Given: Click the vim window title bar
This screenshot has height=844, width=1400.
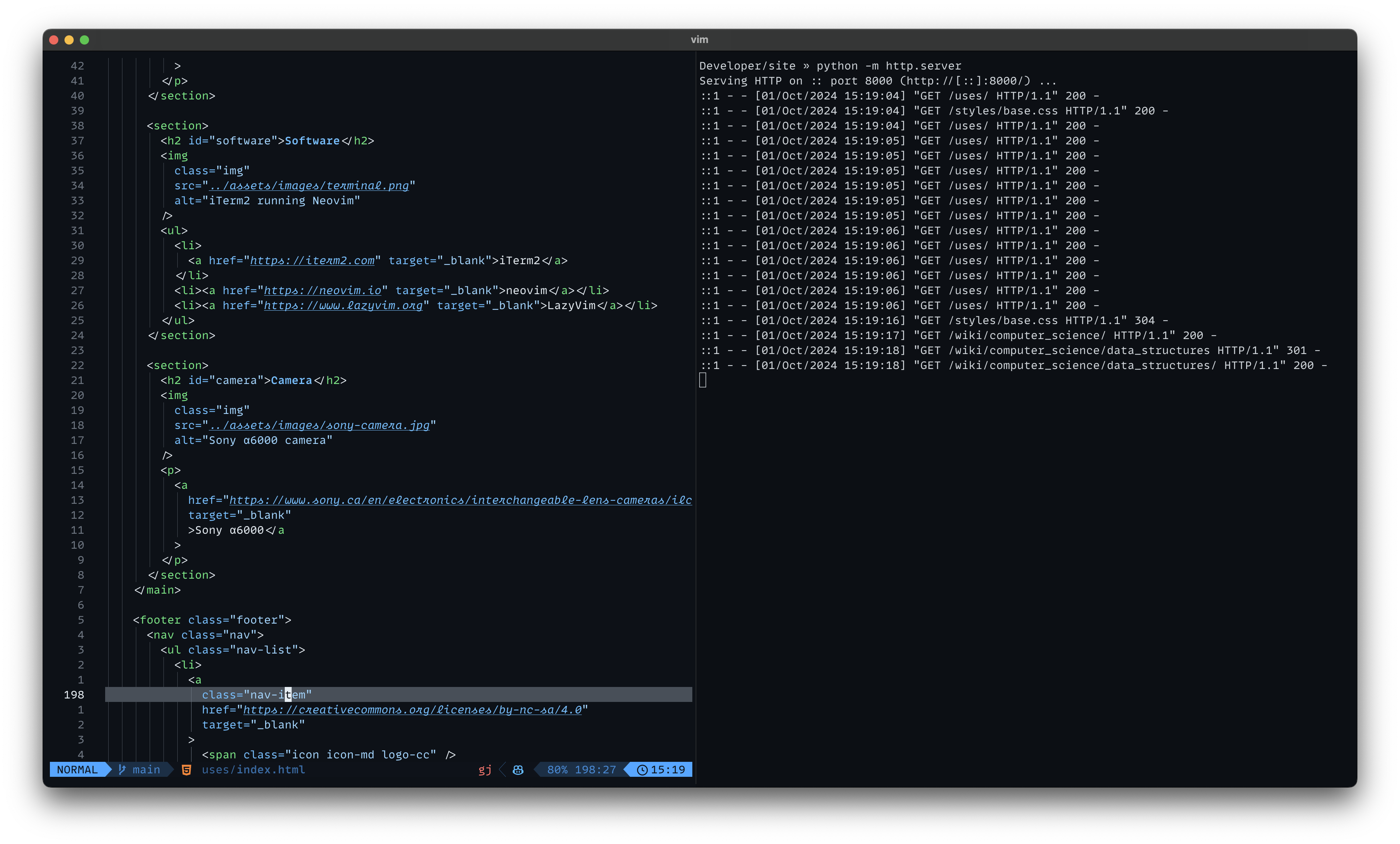Looking at the screenshot, I should click(x=700, y=39).
